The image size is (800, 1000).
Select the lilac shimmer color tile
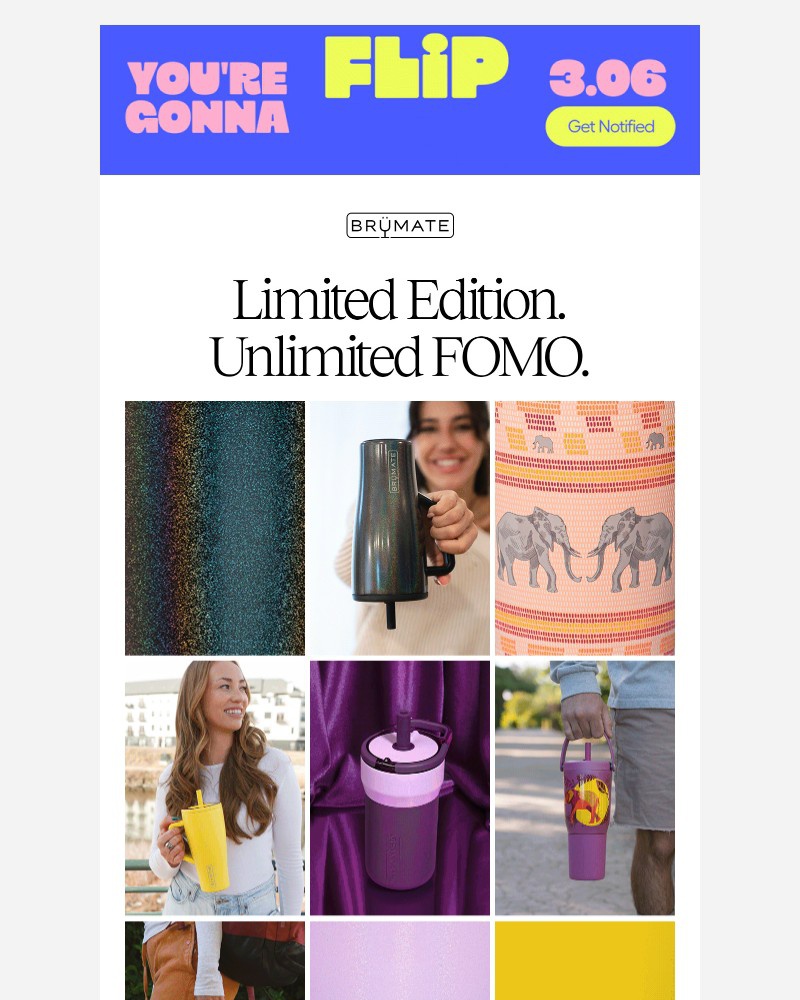pyautogui.click(x=400, y=960)
